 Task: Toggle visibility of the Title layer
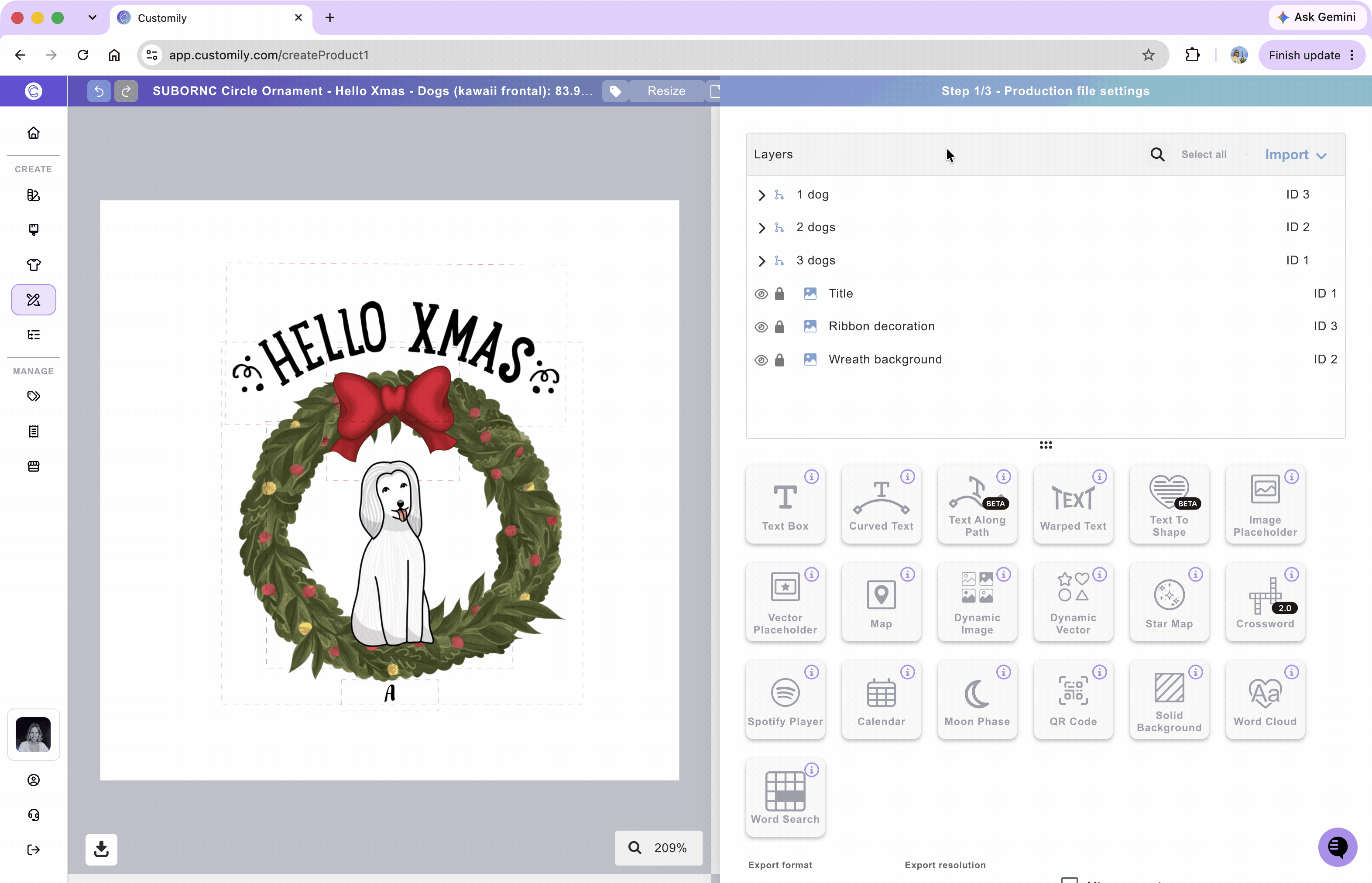coord(761,294)
